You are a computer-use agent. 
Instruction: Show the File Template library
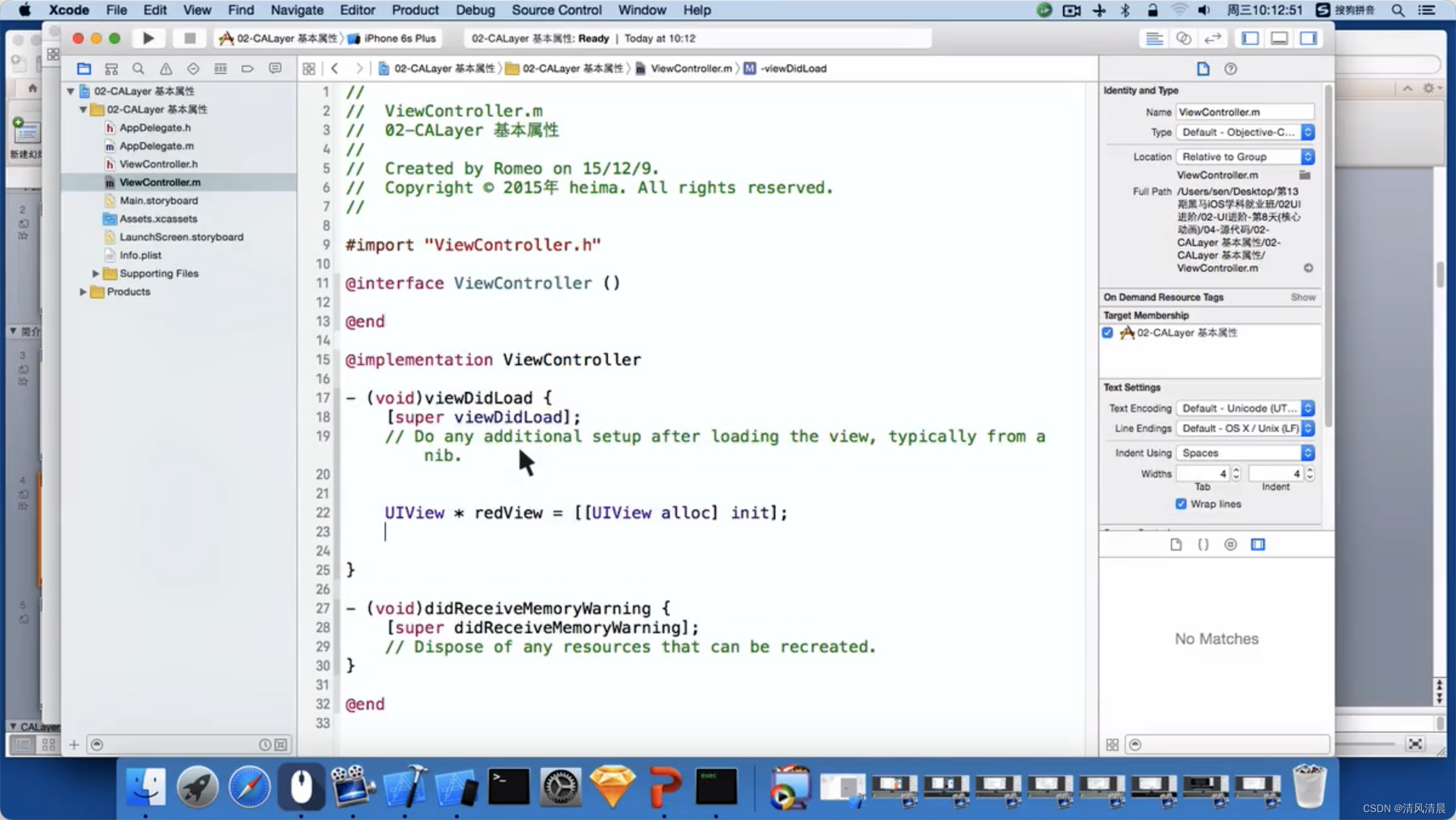tap(1176, 544)
